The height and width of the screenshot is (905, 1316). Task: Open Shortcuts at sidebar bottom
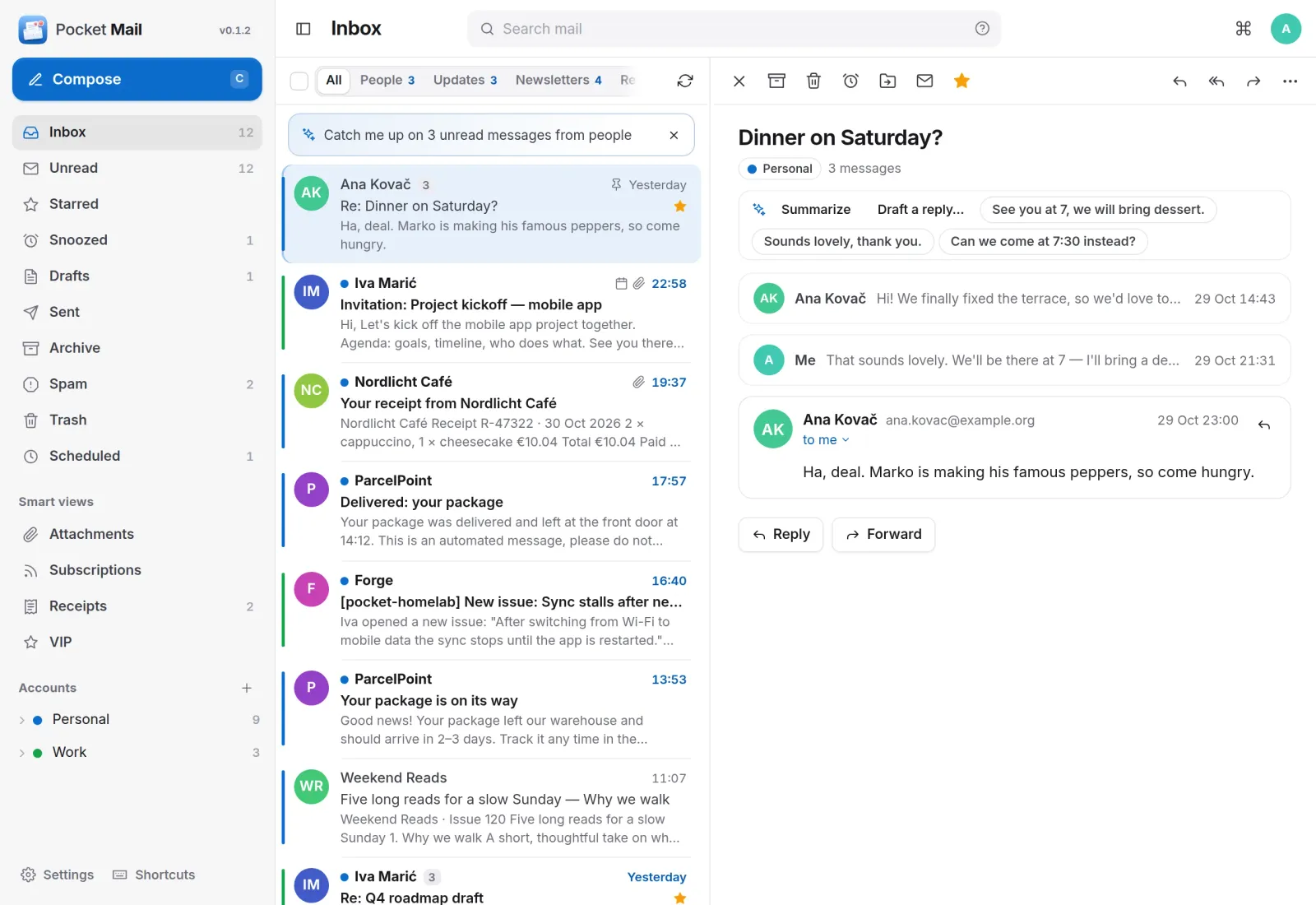point(154,875)
